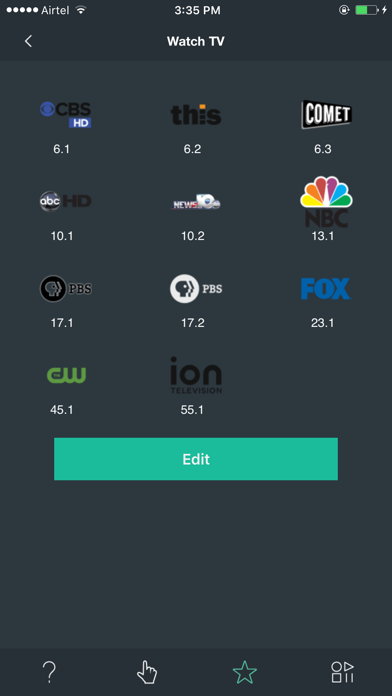Click the green Edit button

pos(196,459)
